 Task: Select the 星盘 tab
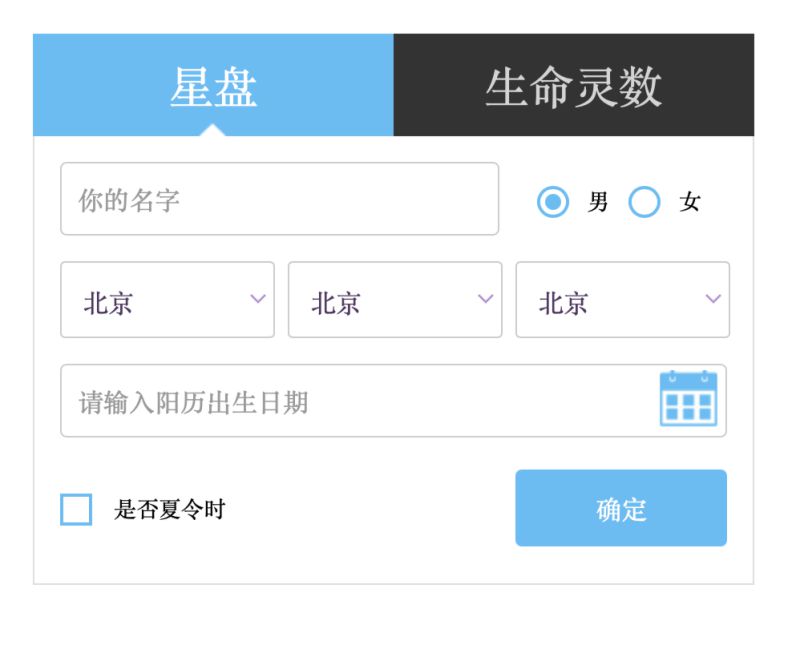tap(212, 83)
